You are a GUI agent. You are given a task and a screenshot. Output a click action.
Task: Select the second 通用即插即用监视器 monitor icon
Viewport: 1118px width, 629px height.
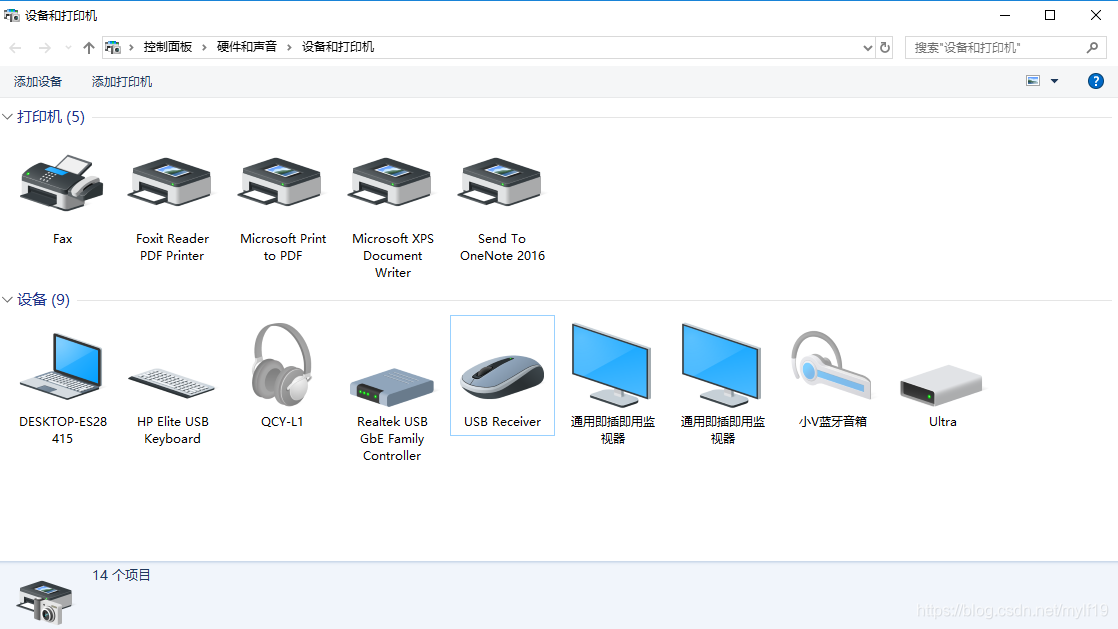click(x=722, y=365)
